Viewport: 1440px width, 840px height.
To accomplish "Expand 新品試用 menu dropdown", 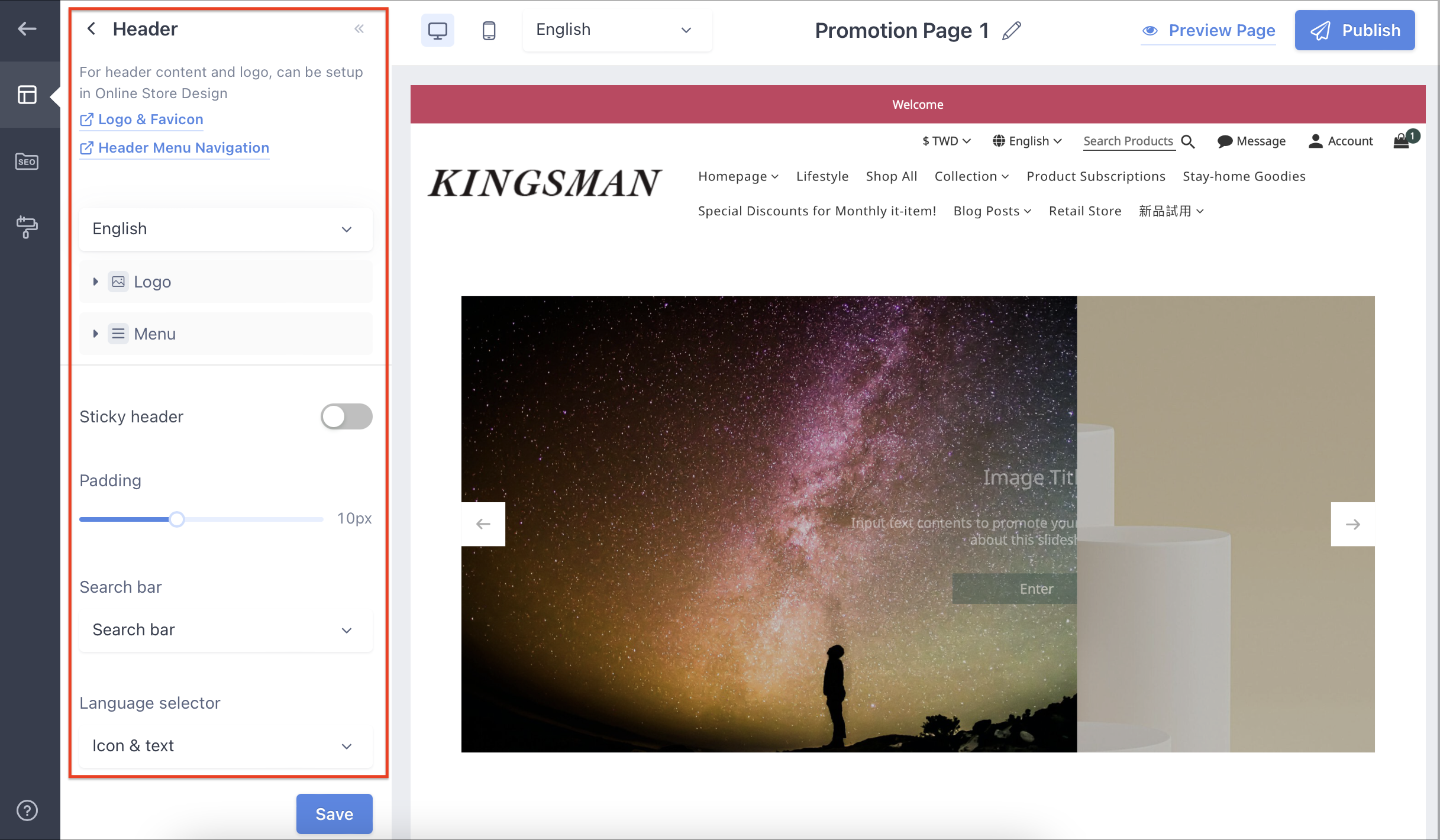I will point(1171,211).
